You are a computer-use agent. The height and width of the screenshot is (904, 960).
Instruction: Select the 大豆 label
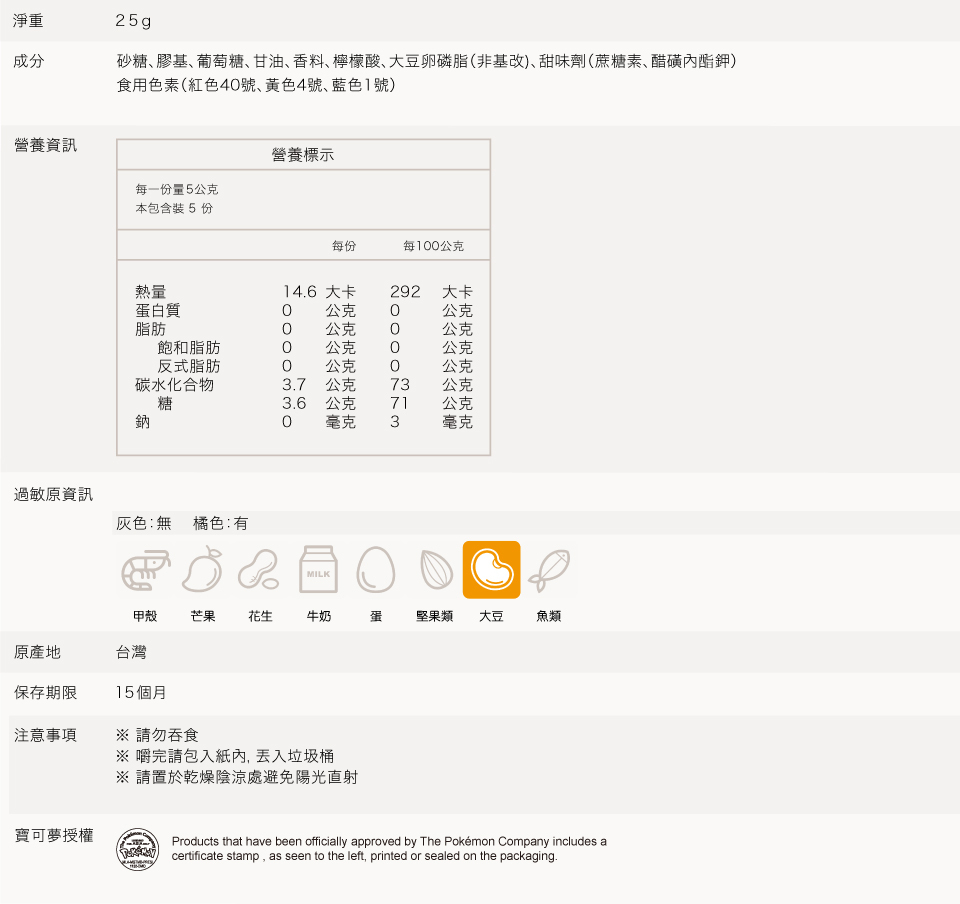point(491,616)
